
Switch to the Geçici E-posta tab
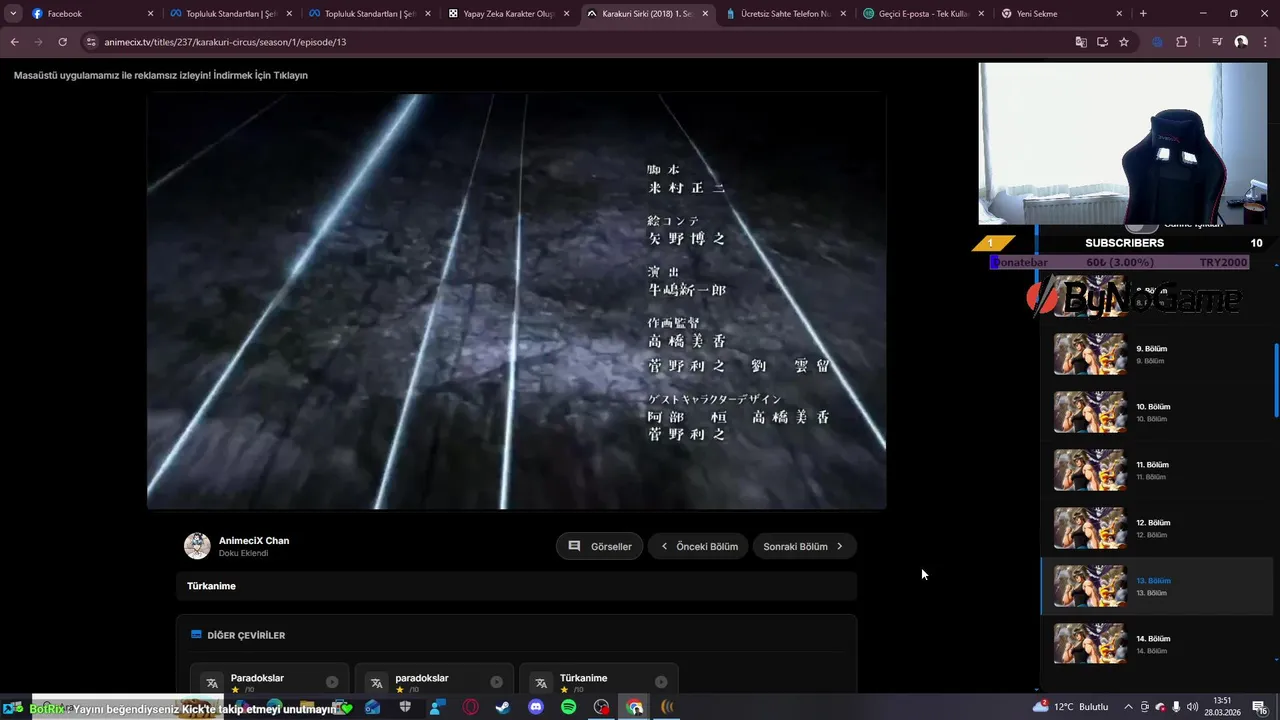pos(924,14)
